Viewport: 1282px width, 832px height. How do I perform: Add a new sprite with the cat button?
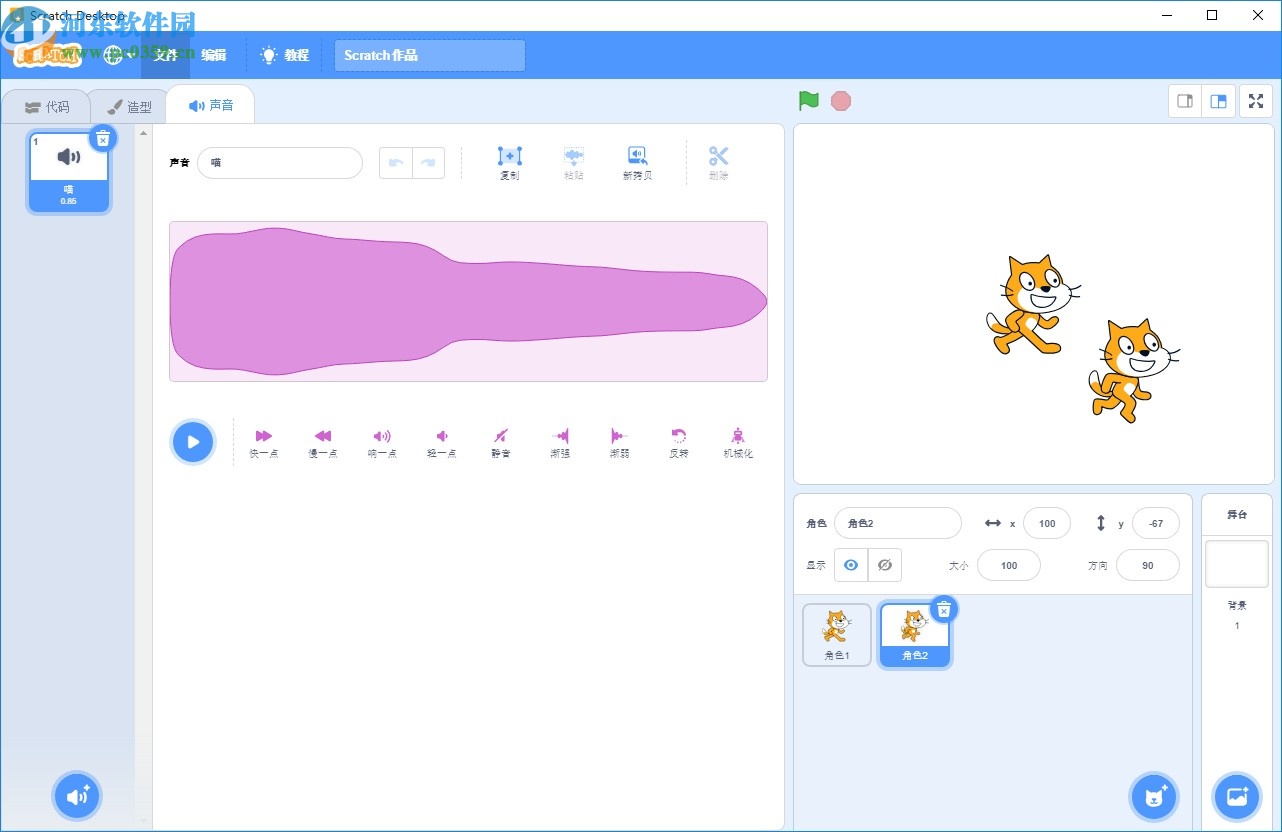pos(1154,796)
